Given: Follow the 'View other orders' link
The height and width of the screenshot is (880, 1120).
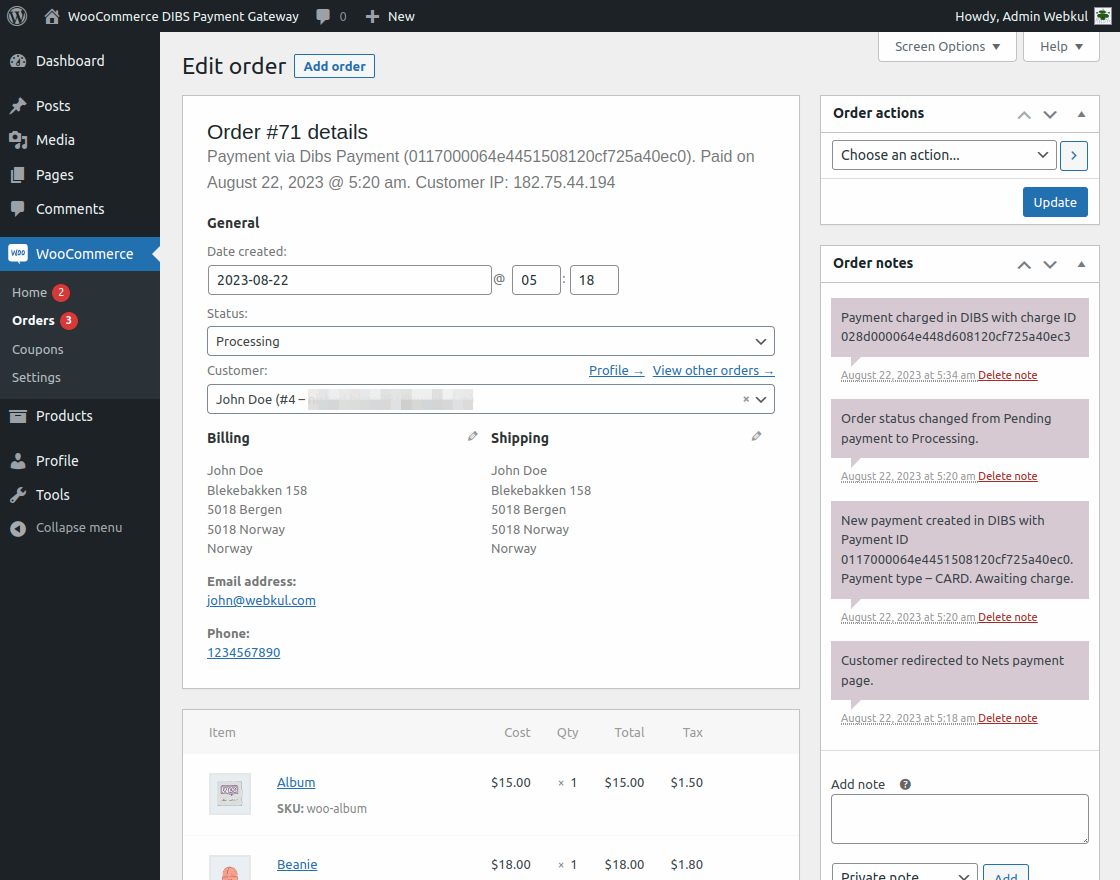Looking at the screenshot, I should [713, 370].
